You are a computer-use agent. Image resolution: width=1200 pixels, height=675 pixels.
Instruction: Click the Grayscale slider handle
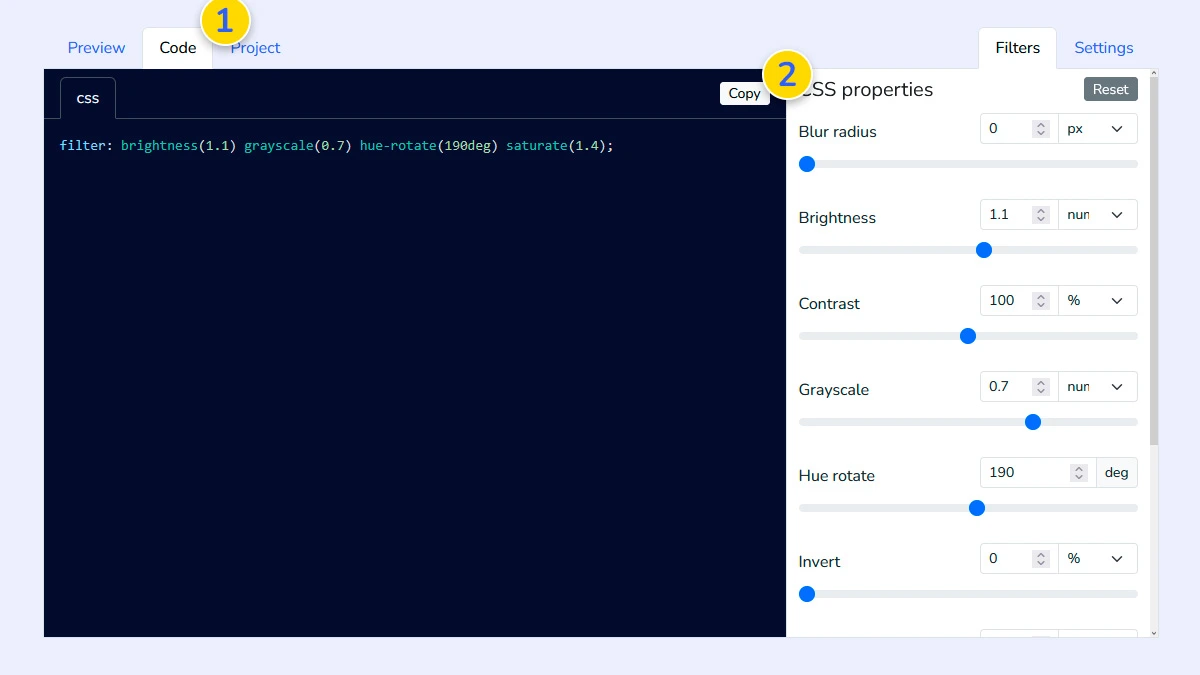[x=1033, y=422]
